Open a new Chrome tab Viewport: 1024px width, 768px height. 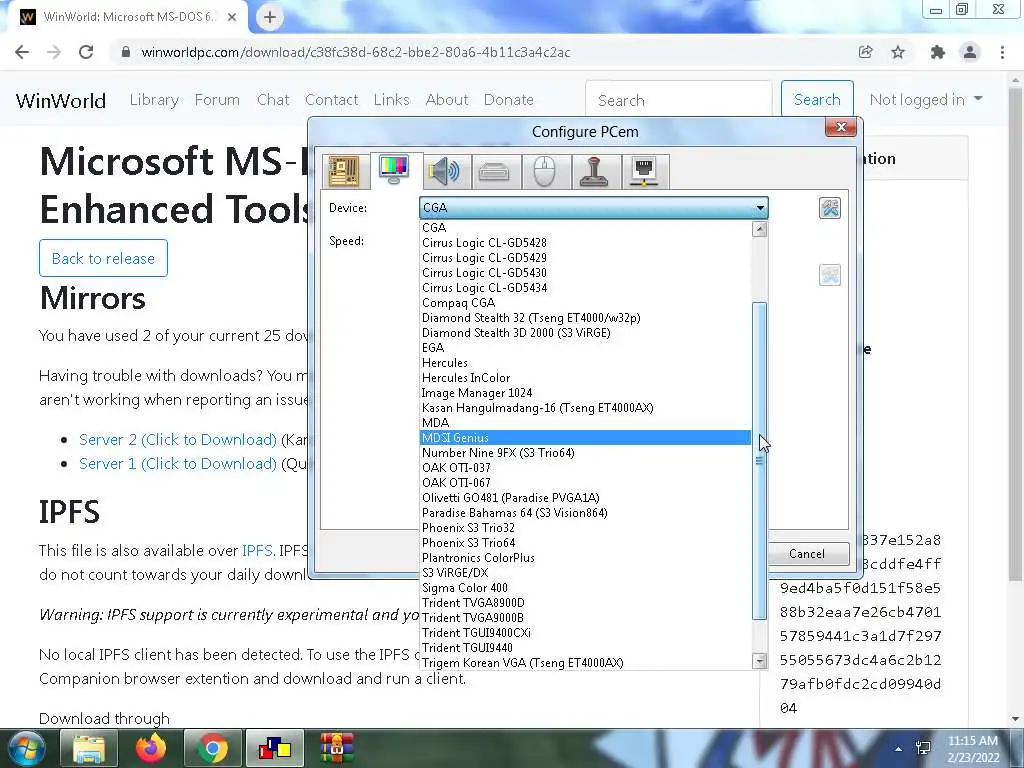pos(270,17)
